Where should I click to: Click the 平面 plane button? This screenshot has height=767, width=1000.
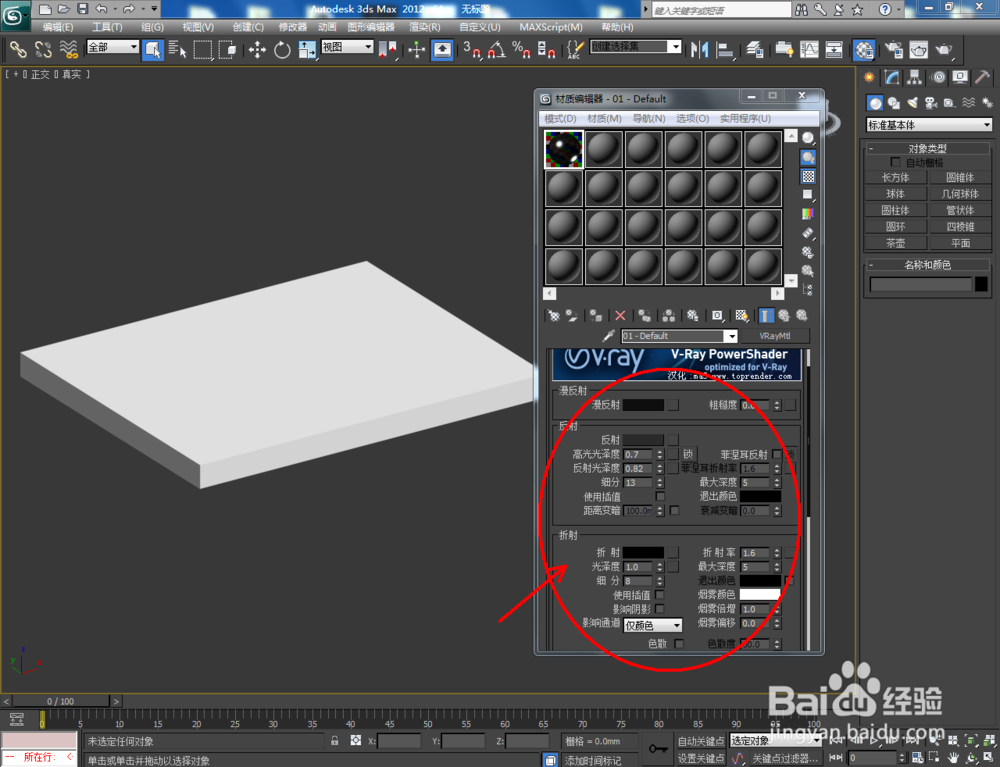tap(960, 243)
